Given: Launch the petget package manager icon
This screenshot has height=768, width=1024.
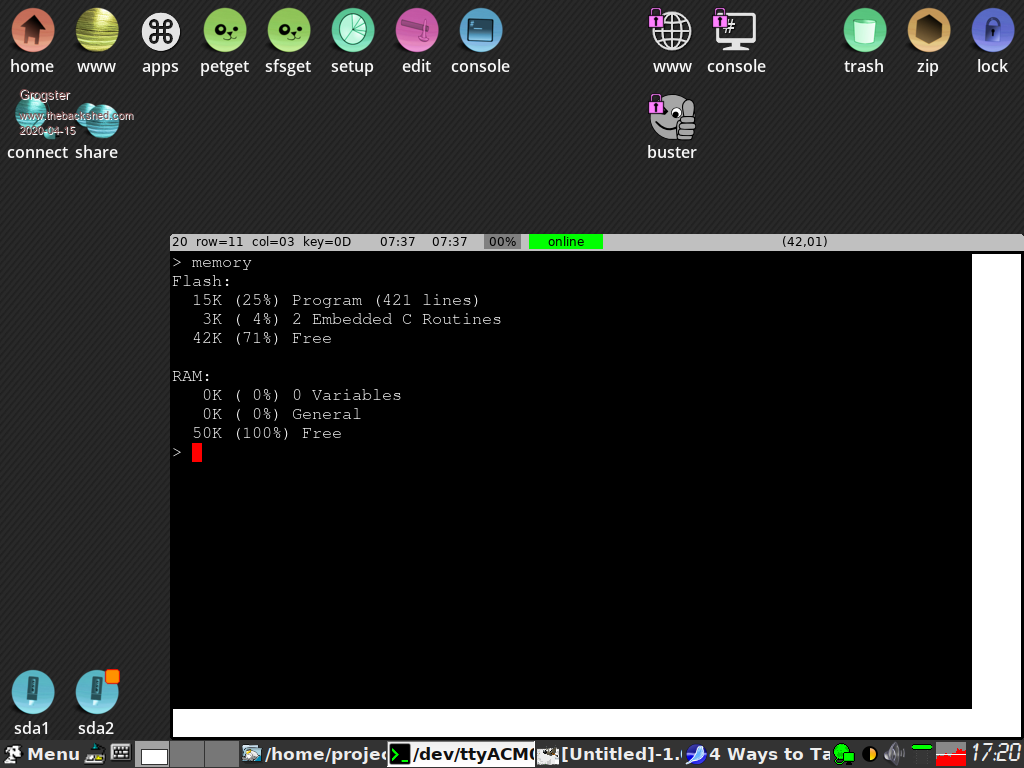Looking at the screenshot, I should pos(224,31).
